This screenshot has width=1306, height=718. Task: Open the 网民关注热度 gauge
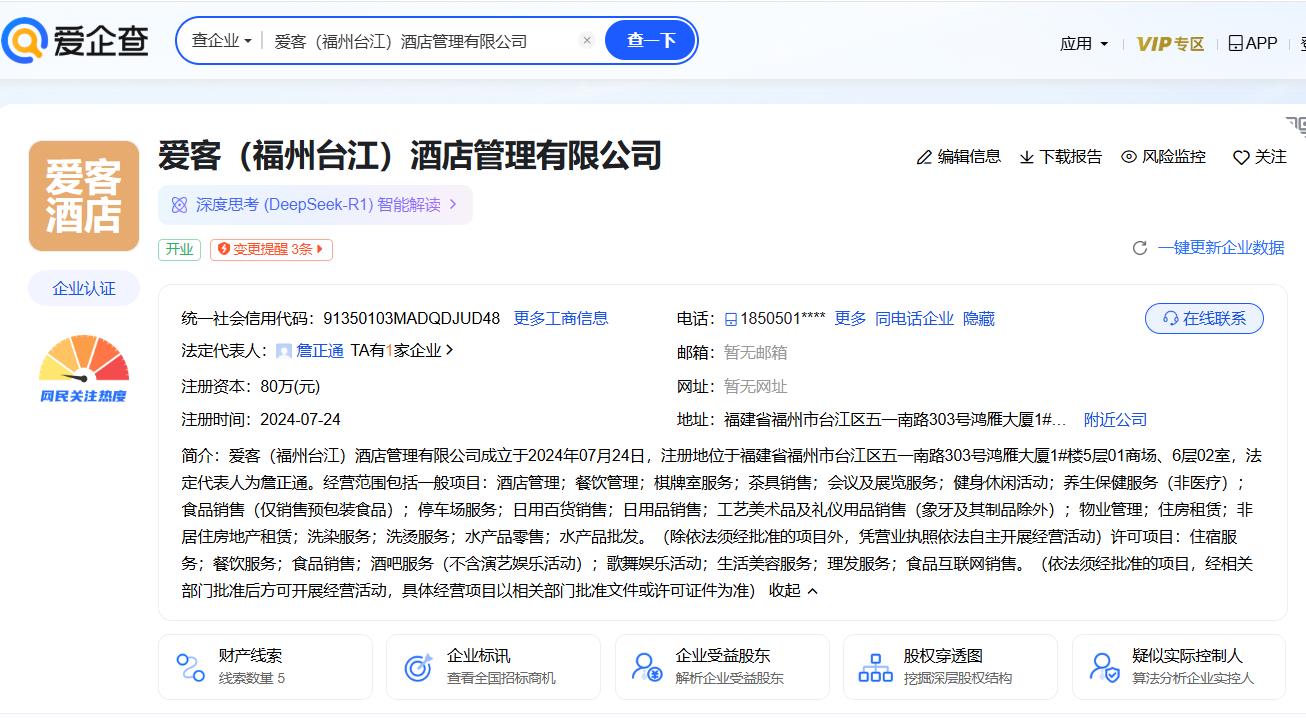pos(84,368)
